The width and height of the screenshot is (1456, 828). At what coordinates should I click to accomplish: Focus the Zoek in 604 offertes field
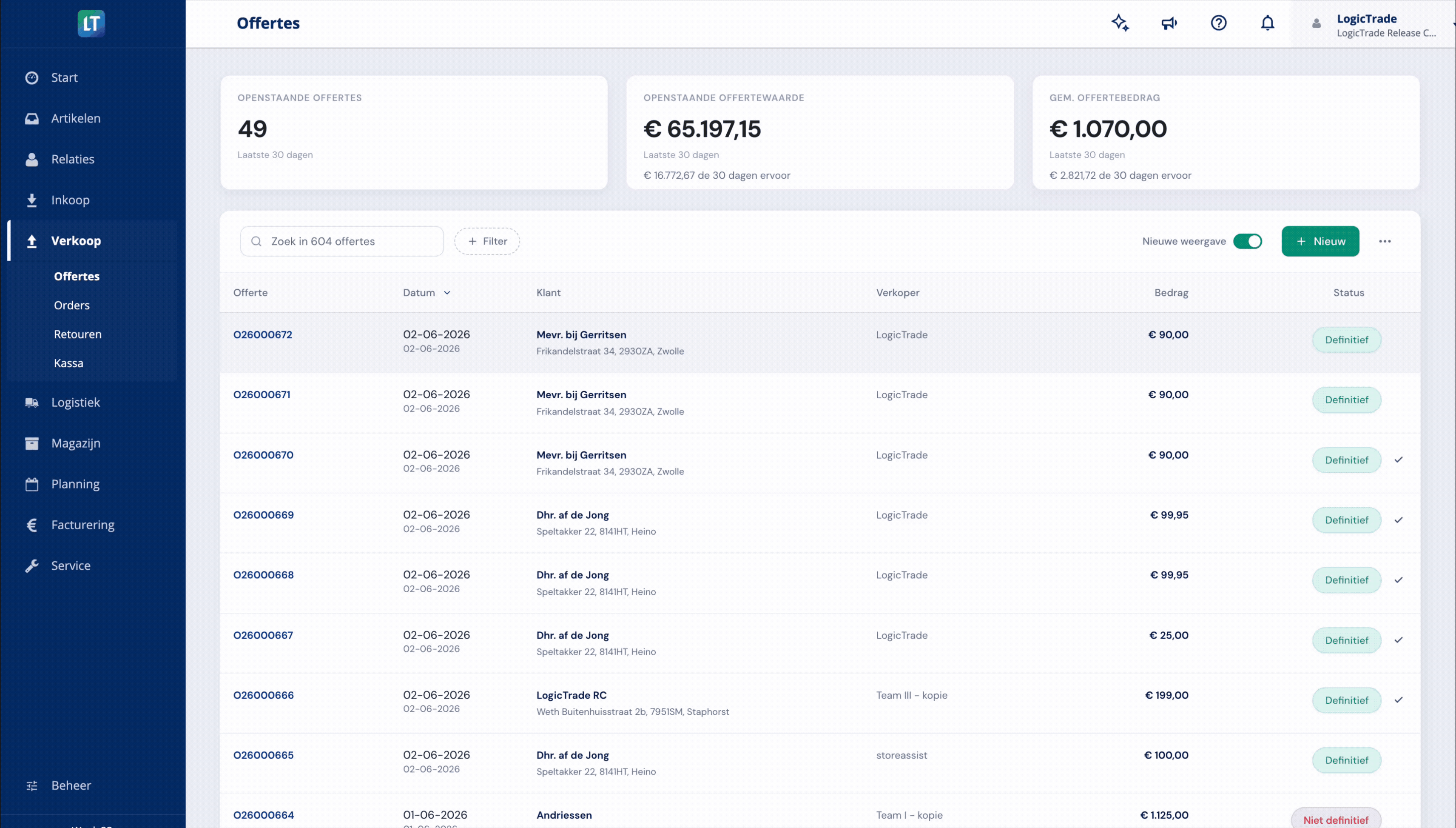click(342, 241)
